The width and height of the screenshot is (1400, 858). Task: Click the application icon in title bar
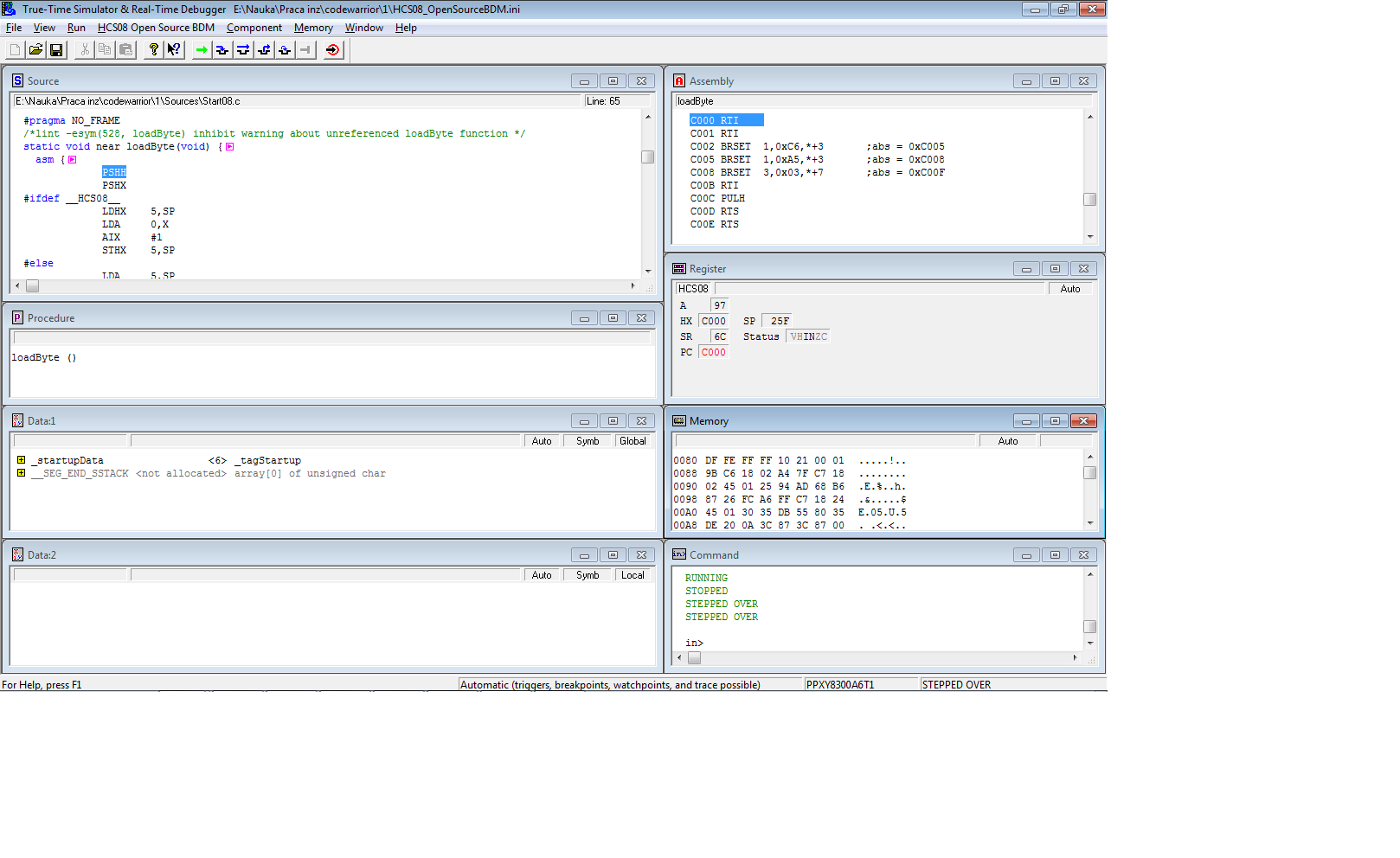[x=9, y=9]
